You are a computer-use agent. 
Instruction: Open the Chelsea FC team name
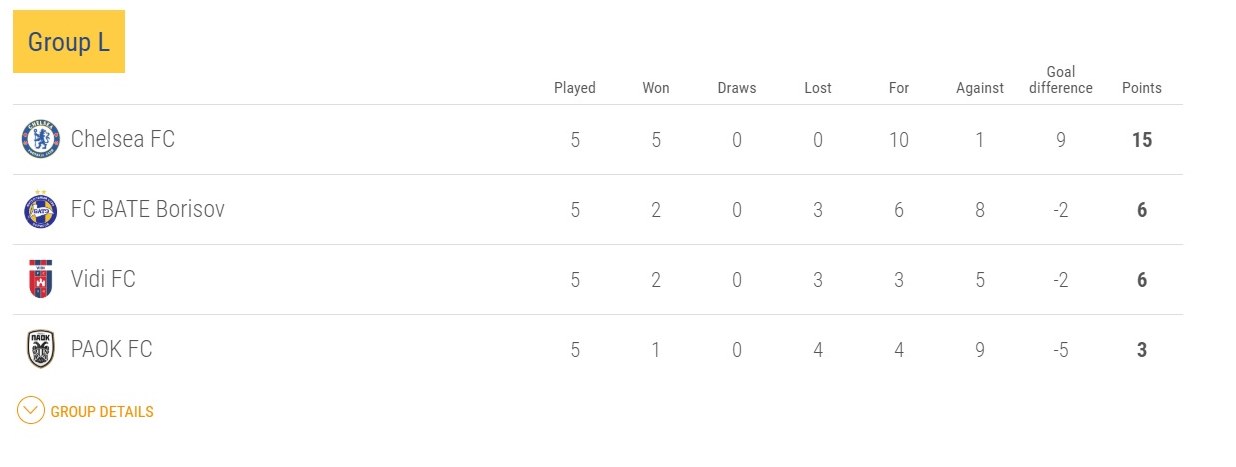pyautogui.click(x=123, y=139)
